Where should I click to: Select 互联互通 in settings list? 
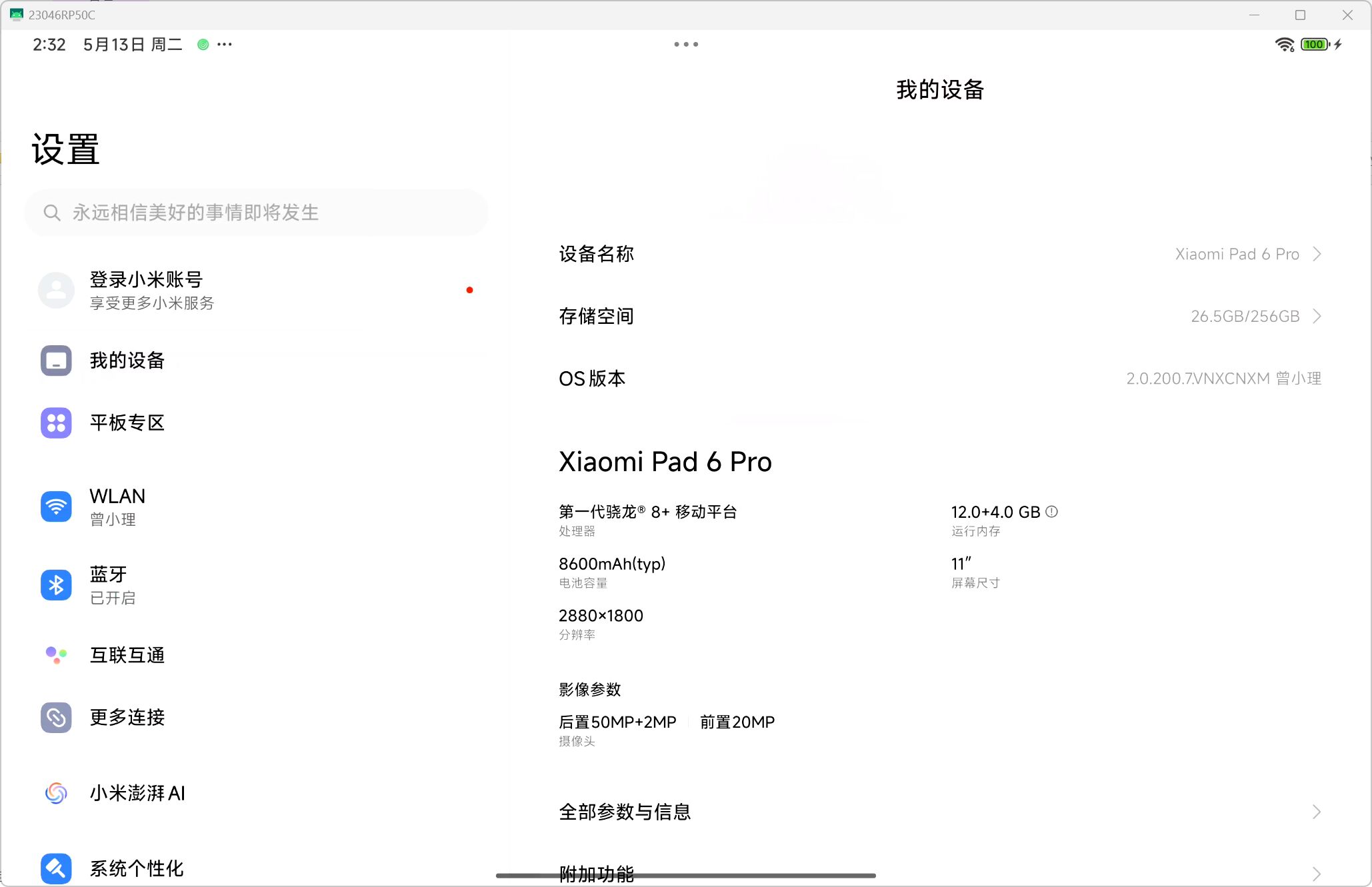257,655
